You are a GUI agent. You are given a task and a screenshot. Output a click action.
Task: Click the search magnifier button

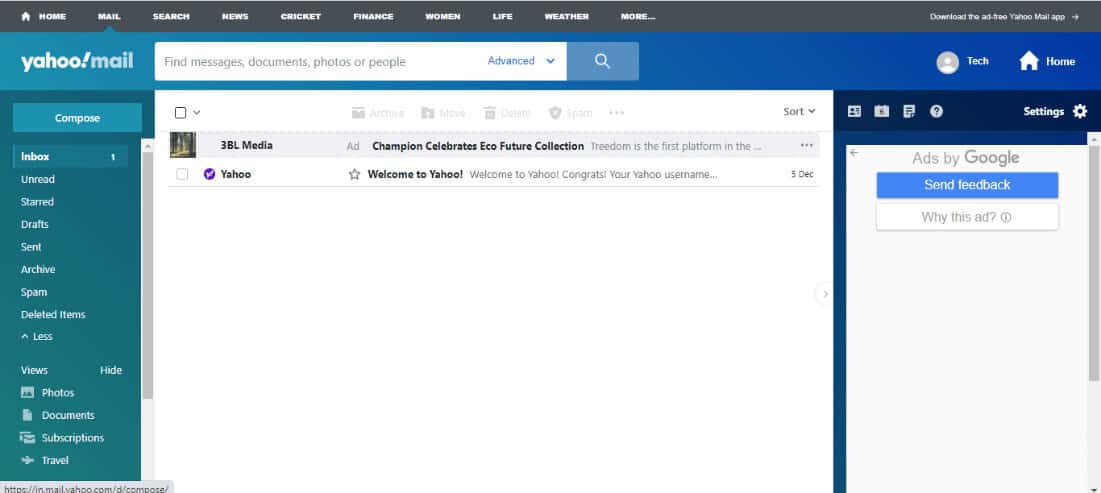(x=602, y=61)
